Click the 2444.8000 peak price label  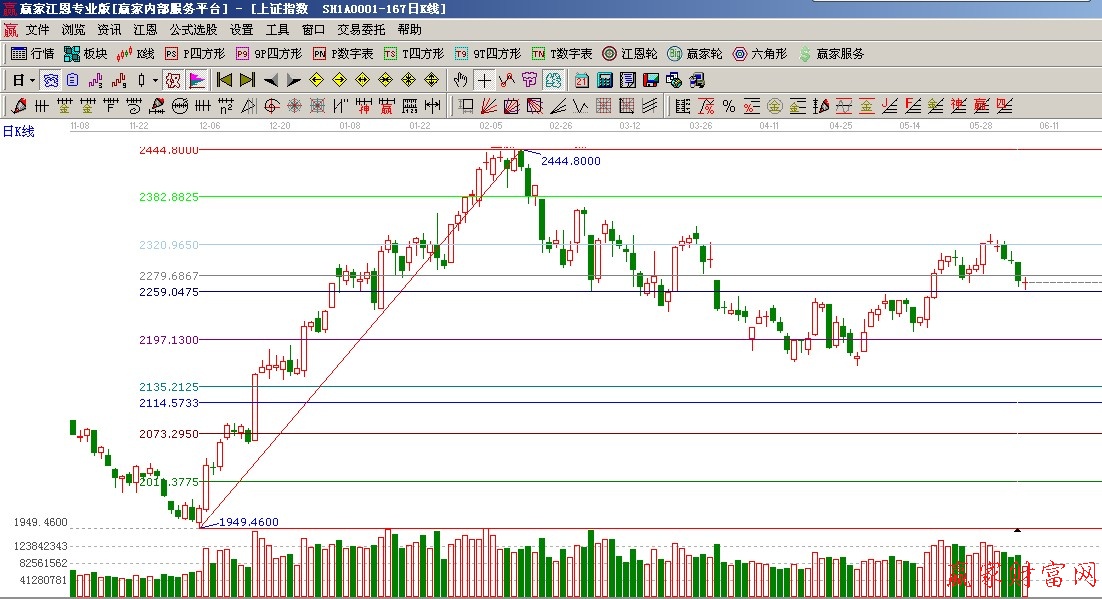coord(570,161)
